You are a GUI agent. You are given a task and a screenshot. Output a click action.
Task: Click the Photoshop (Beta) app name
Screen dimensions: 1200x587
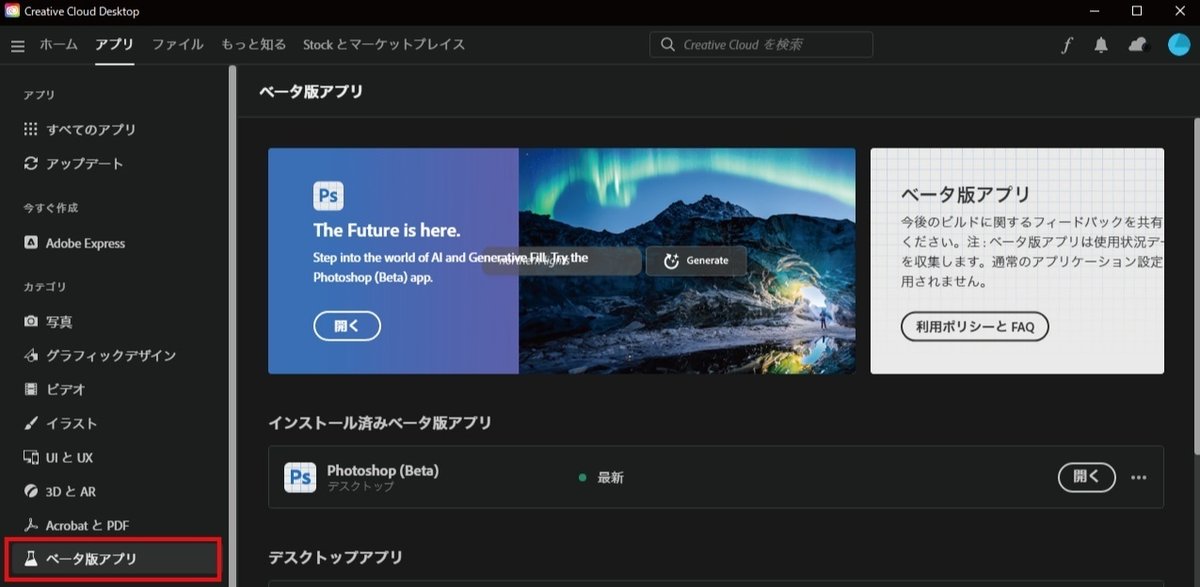coord(383,470)
